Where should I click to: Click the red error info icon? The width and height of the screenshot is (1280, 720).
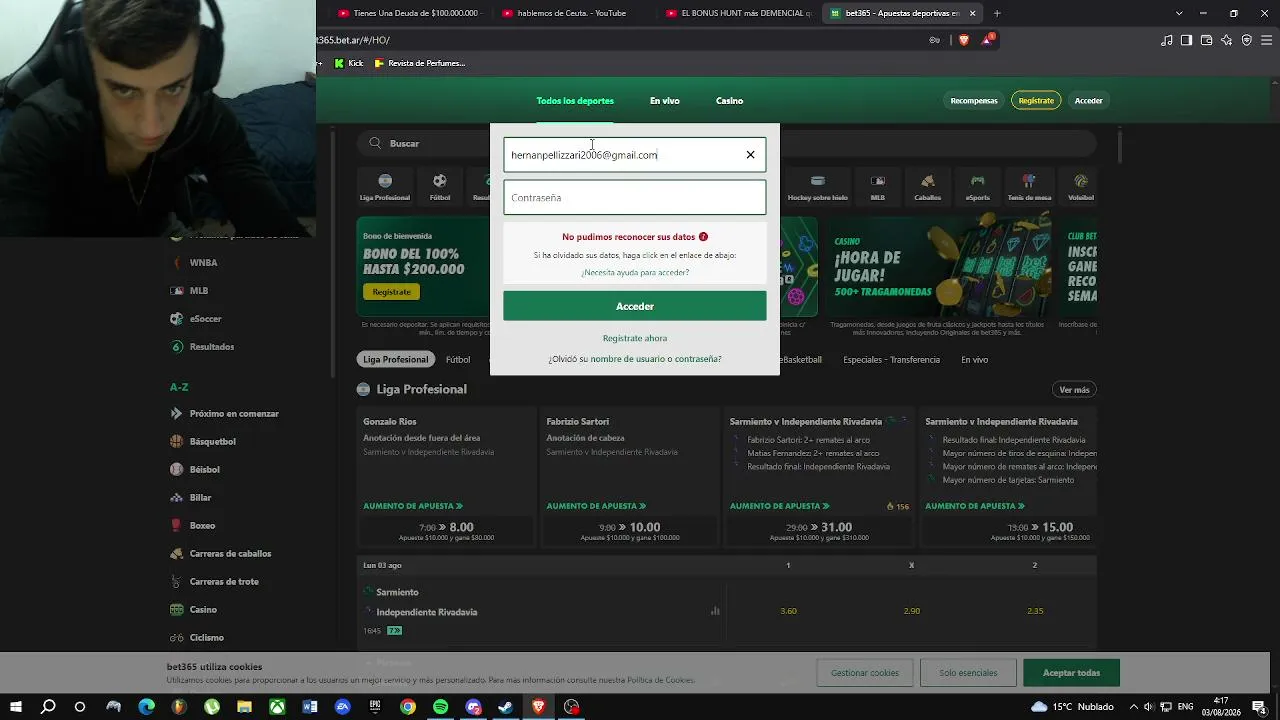tap(703, 237)
